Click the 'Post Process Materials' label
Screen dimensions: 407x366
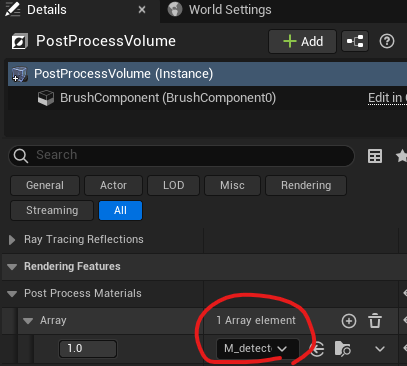[83, 293]
